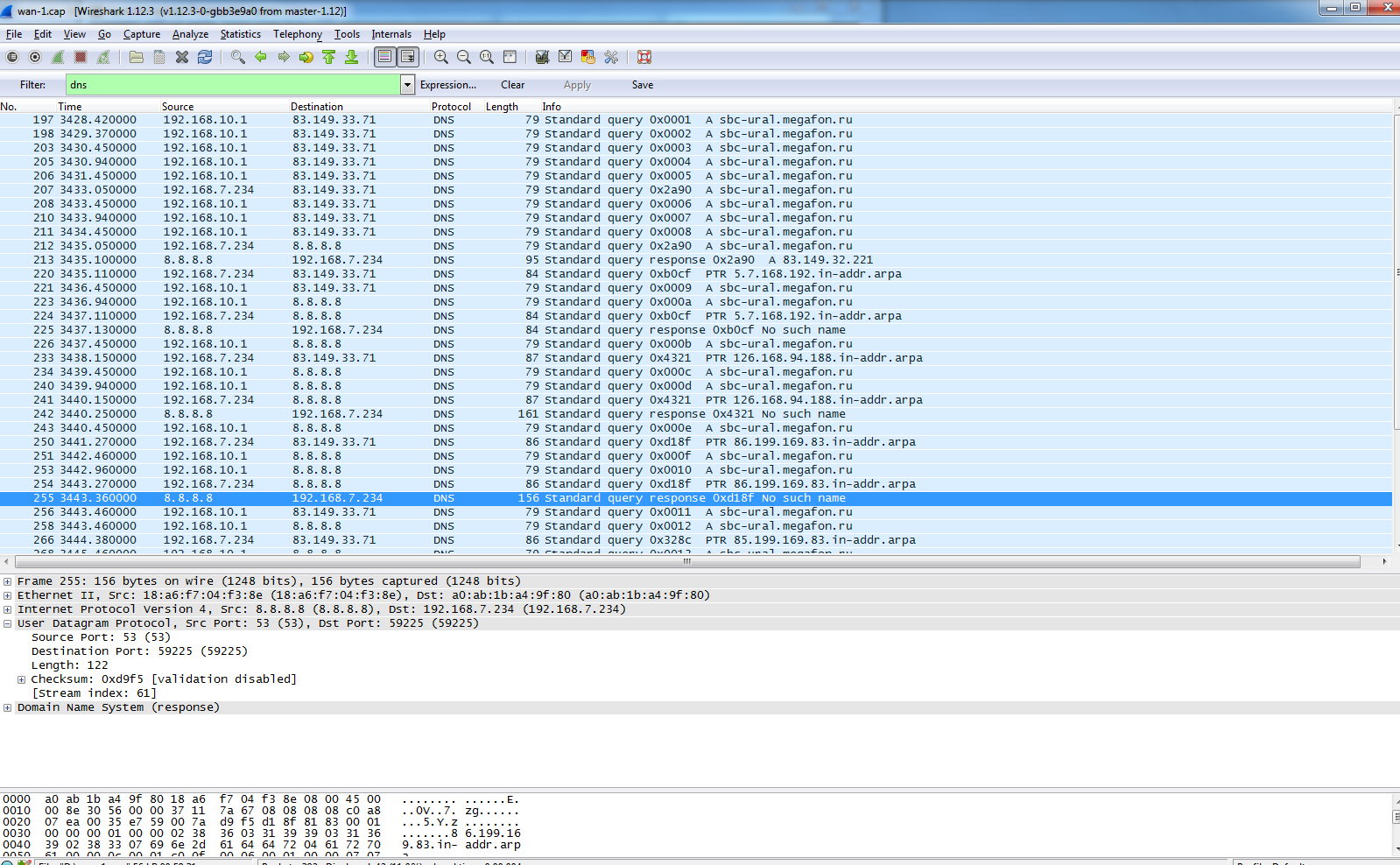Expand the Checksum 0xd9f5 node

click(21, 679)
